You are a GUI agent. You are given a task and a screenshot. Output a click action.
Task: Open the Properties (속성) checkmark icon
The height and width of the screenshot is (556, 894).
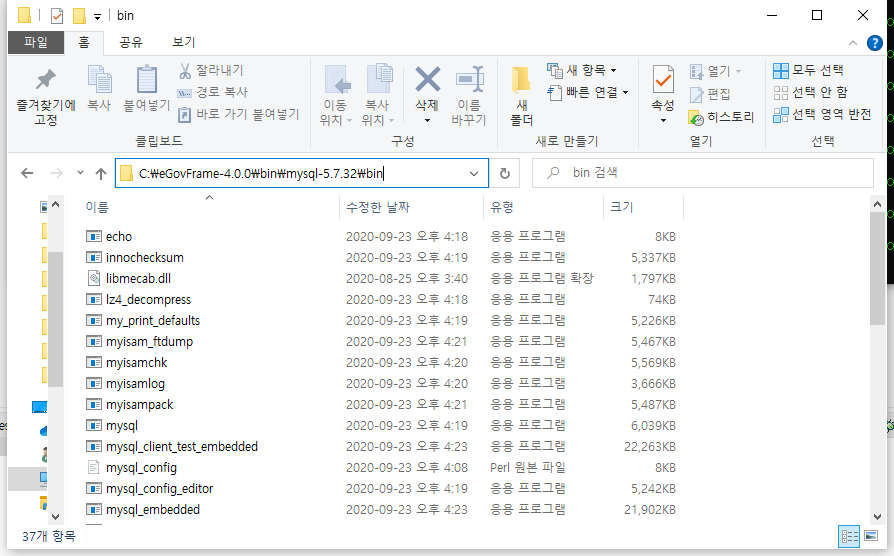pyautogui.click(x=663, y=79)
